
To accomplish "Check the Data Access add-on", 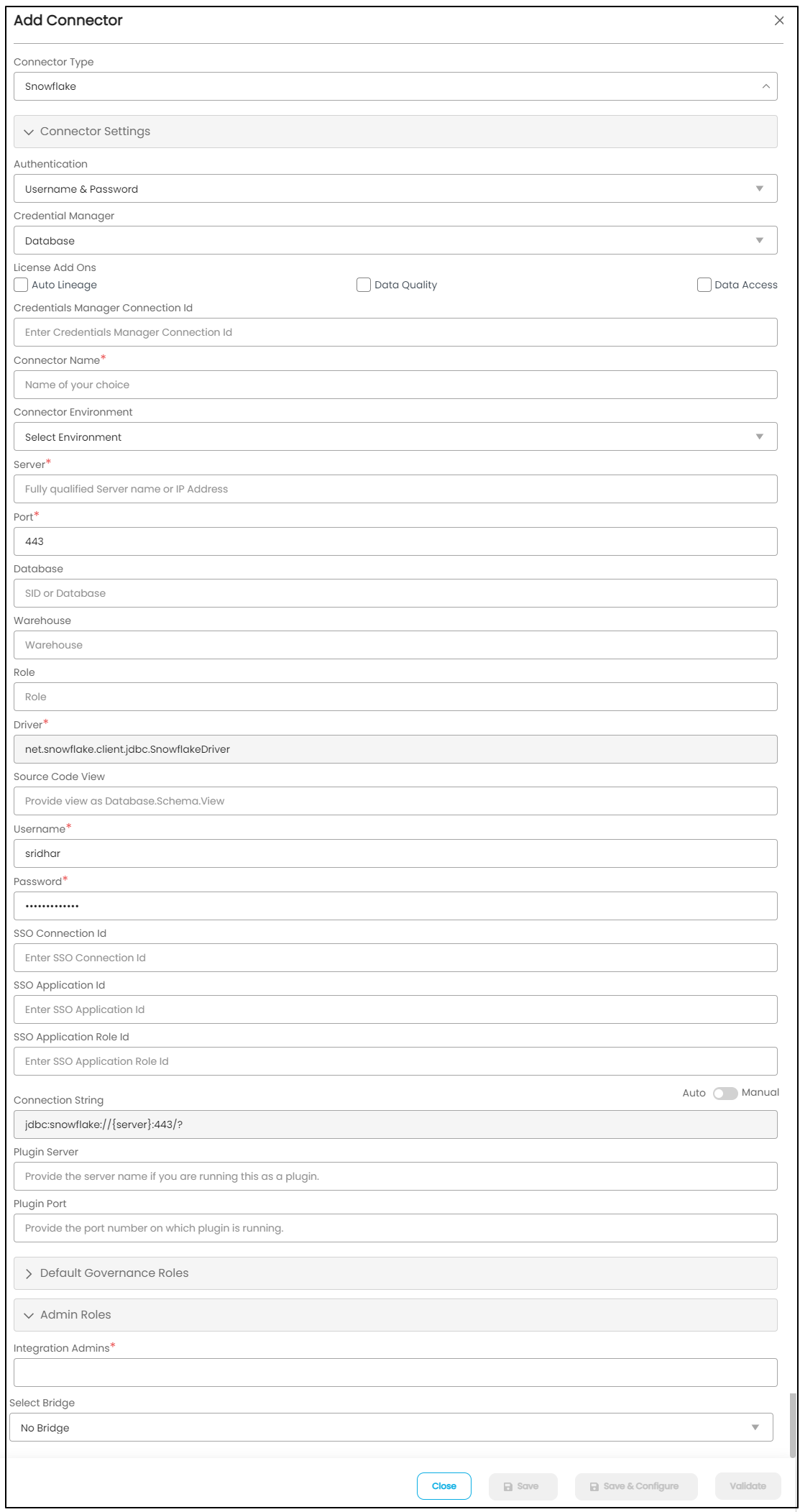I will point(704,285).
